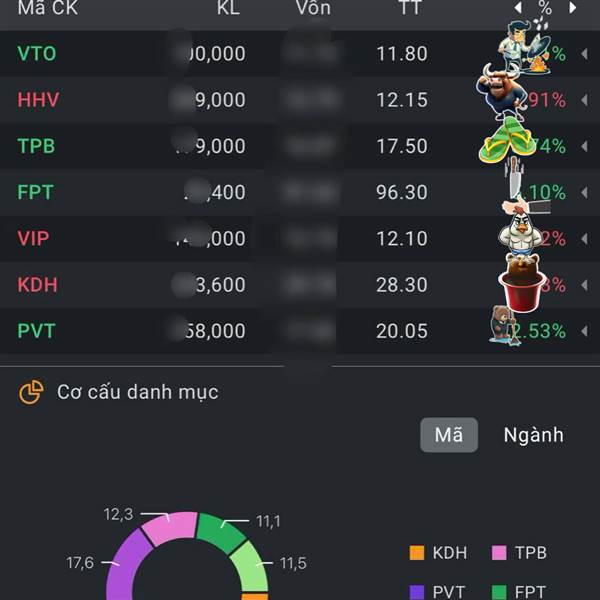The width and height of the screenshot is (600, 600).
Task: Click the bull mascot icon on HHV row
Action: point(501,91)
